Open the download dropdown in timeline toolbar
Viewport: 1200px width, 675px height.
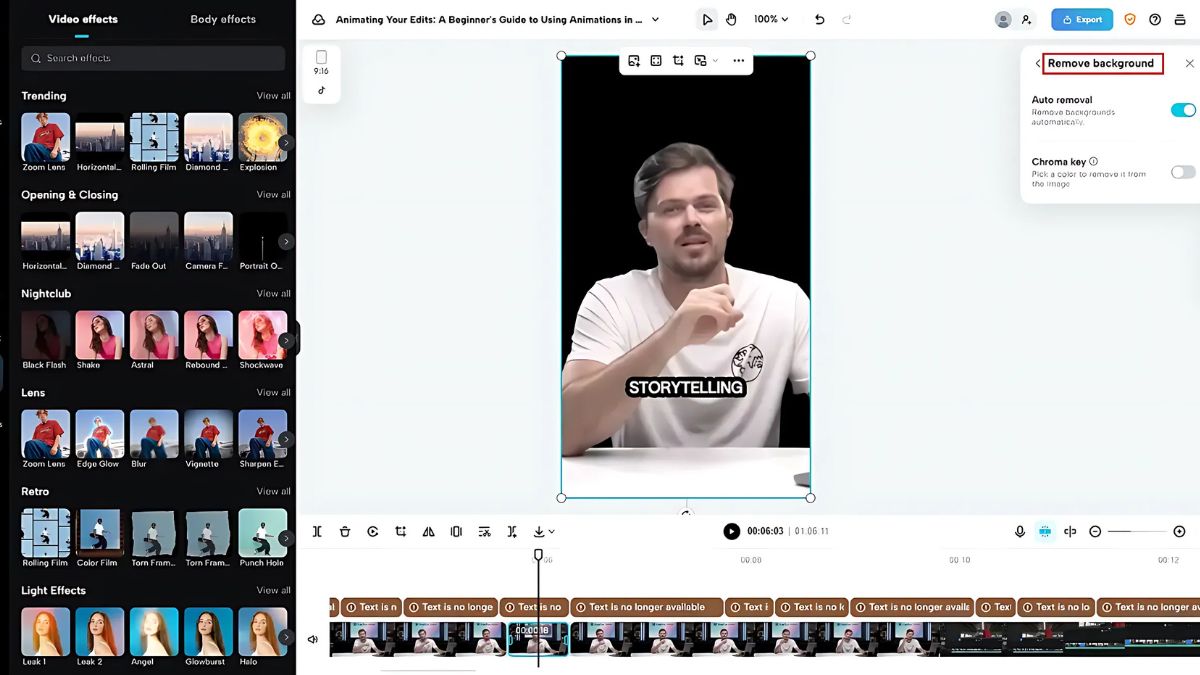(x=544, y=532)
